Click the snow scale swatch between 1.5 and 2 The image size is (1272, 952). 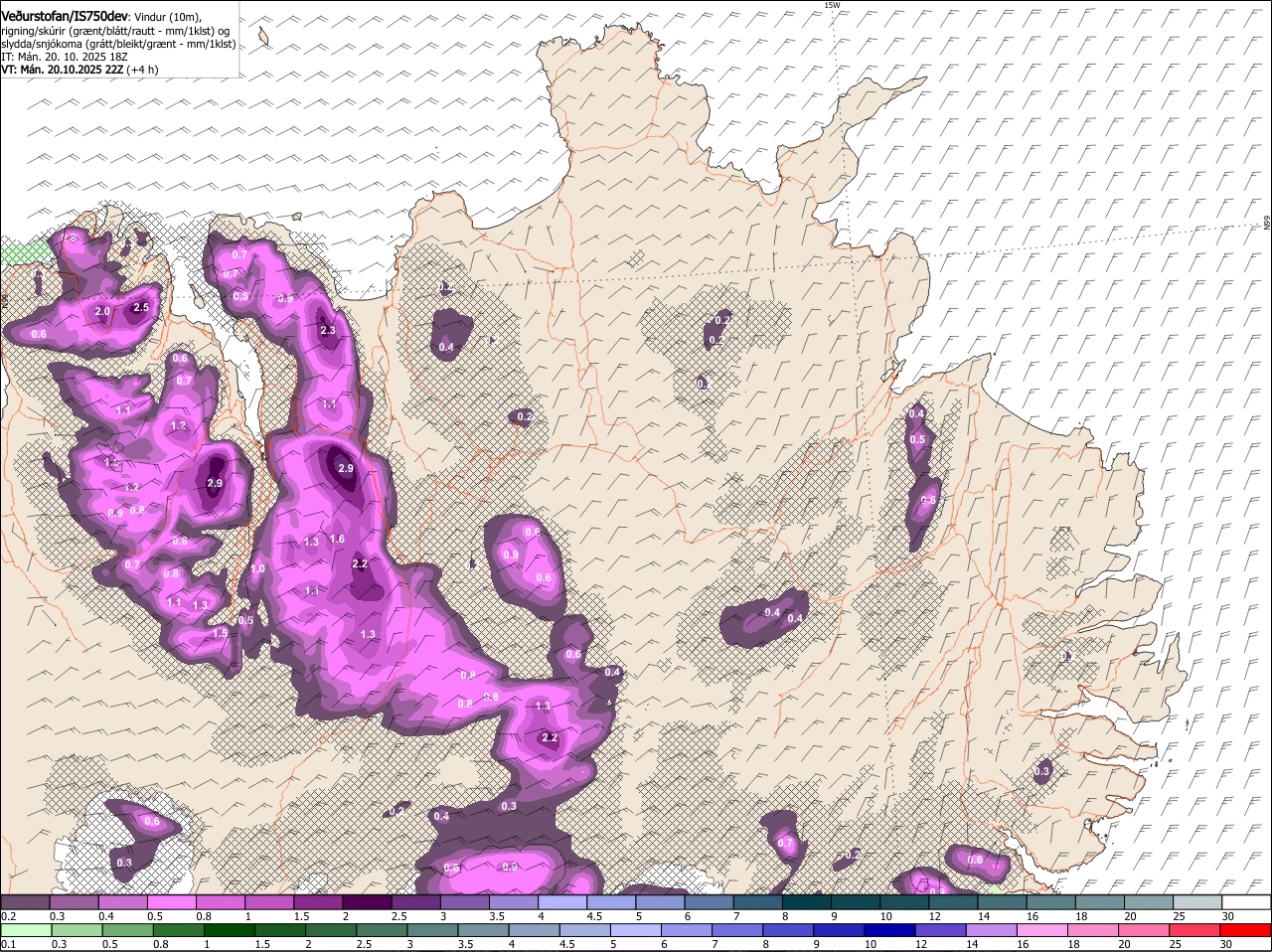tap(320, 902)
